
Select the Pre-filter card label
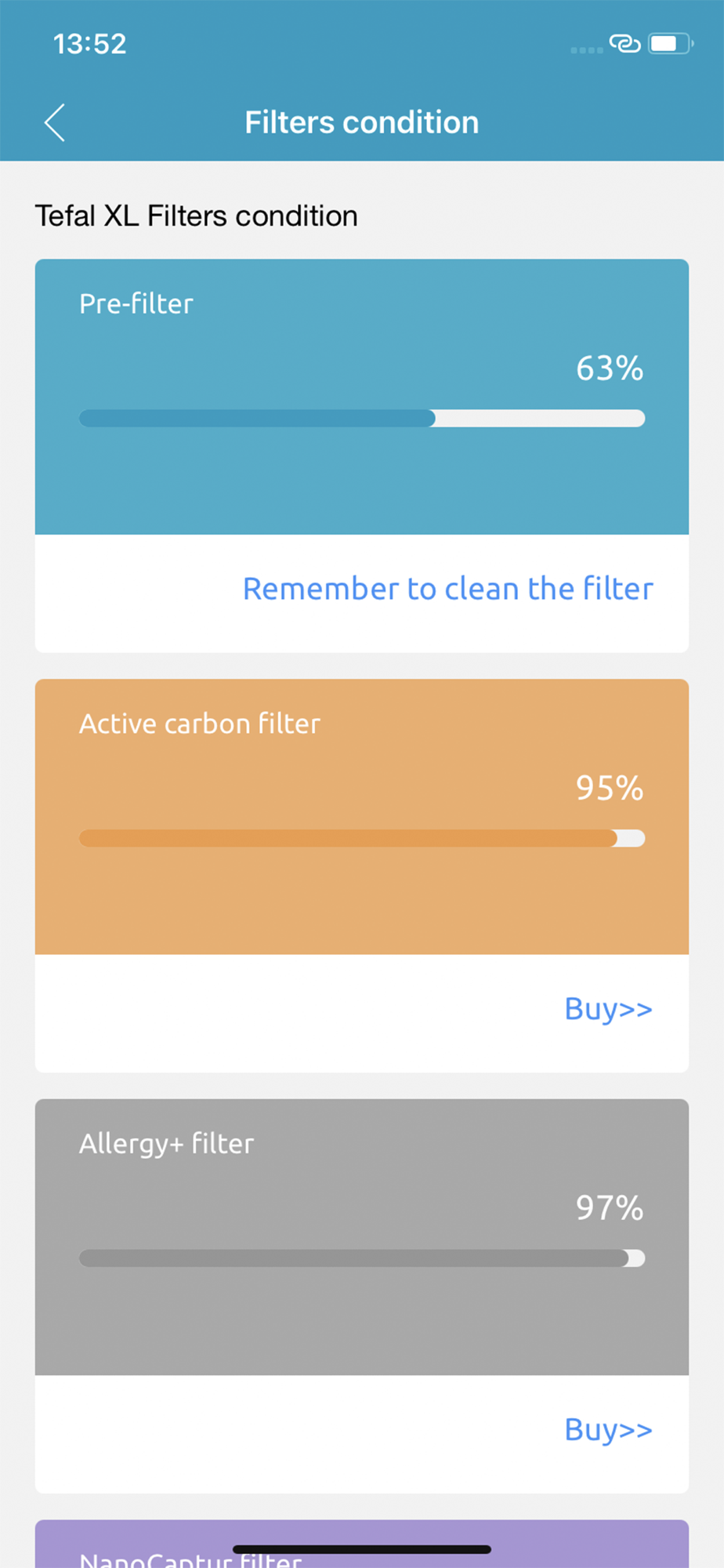pos(136,304)
